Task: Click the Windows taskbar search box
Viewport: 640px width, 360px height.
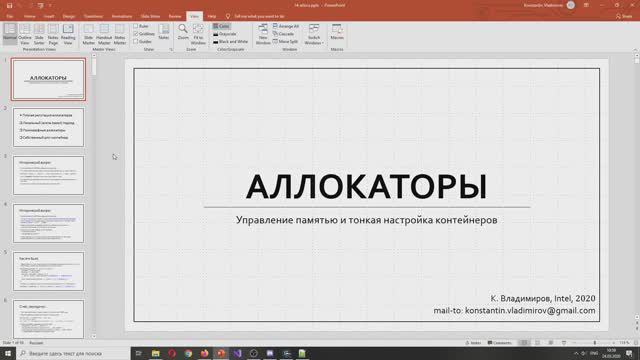Action: [x=73, y=353]
